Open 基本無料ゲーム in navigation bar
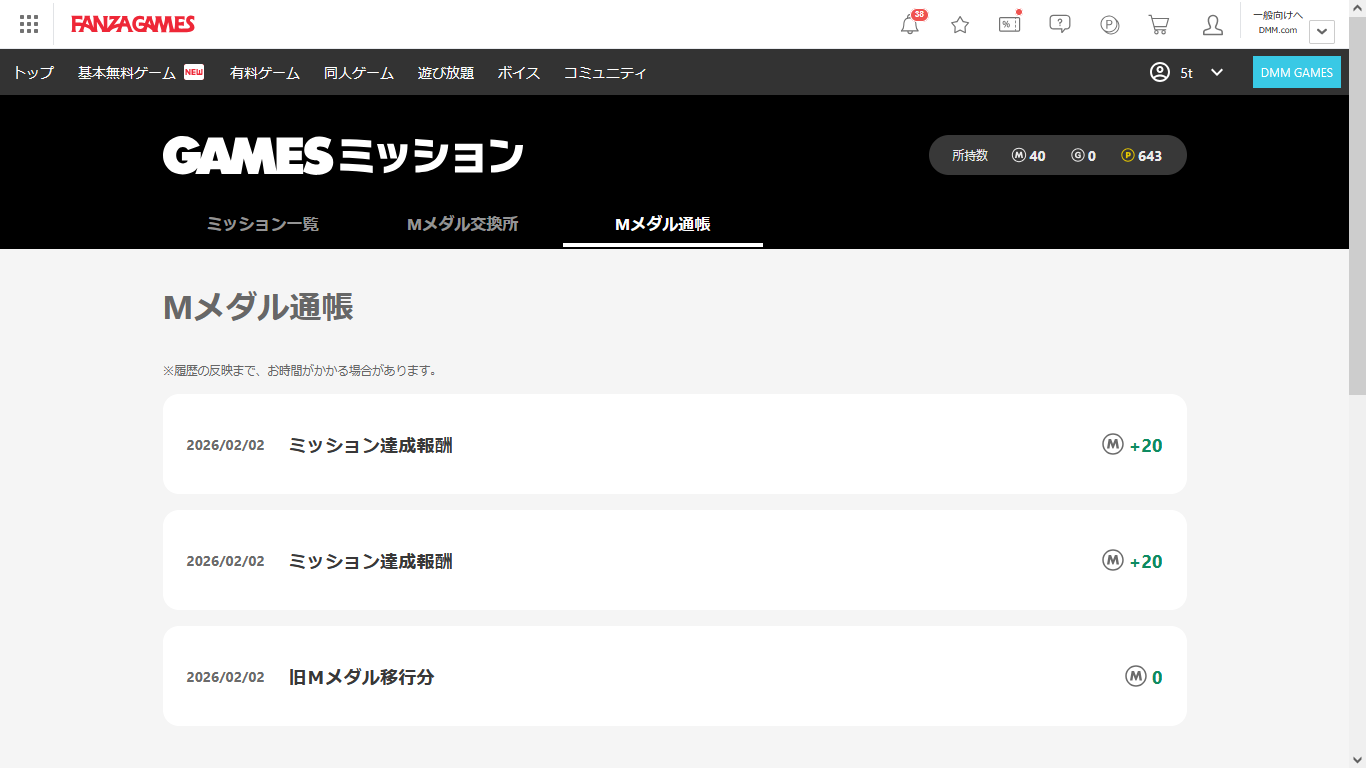 (x=127, y=73)
